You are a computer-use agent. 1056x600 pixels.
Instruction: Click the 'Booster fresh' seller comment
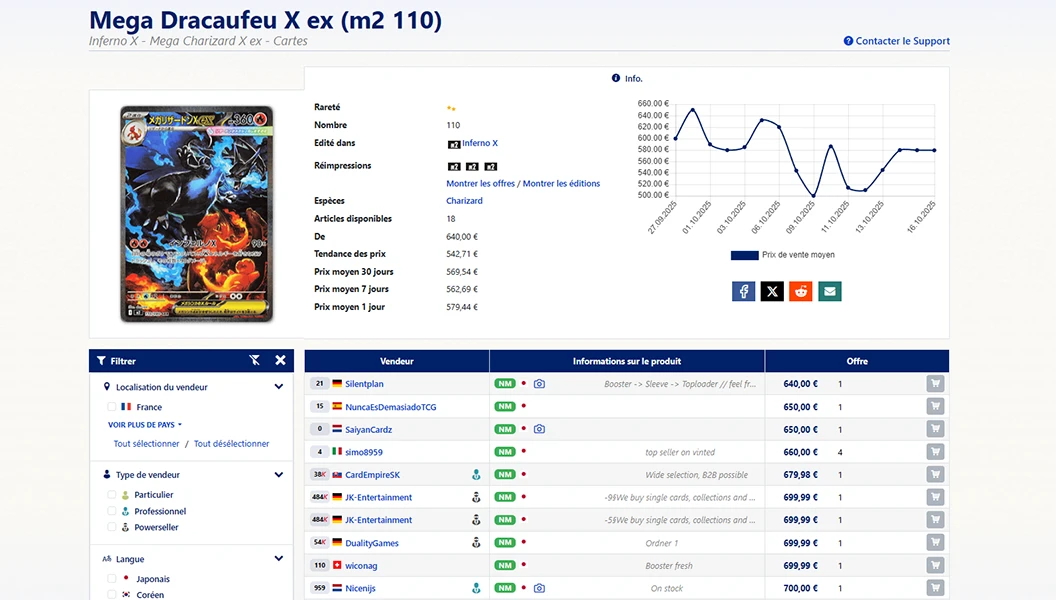tap(669, 566)
